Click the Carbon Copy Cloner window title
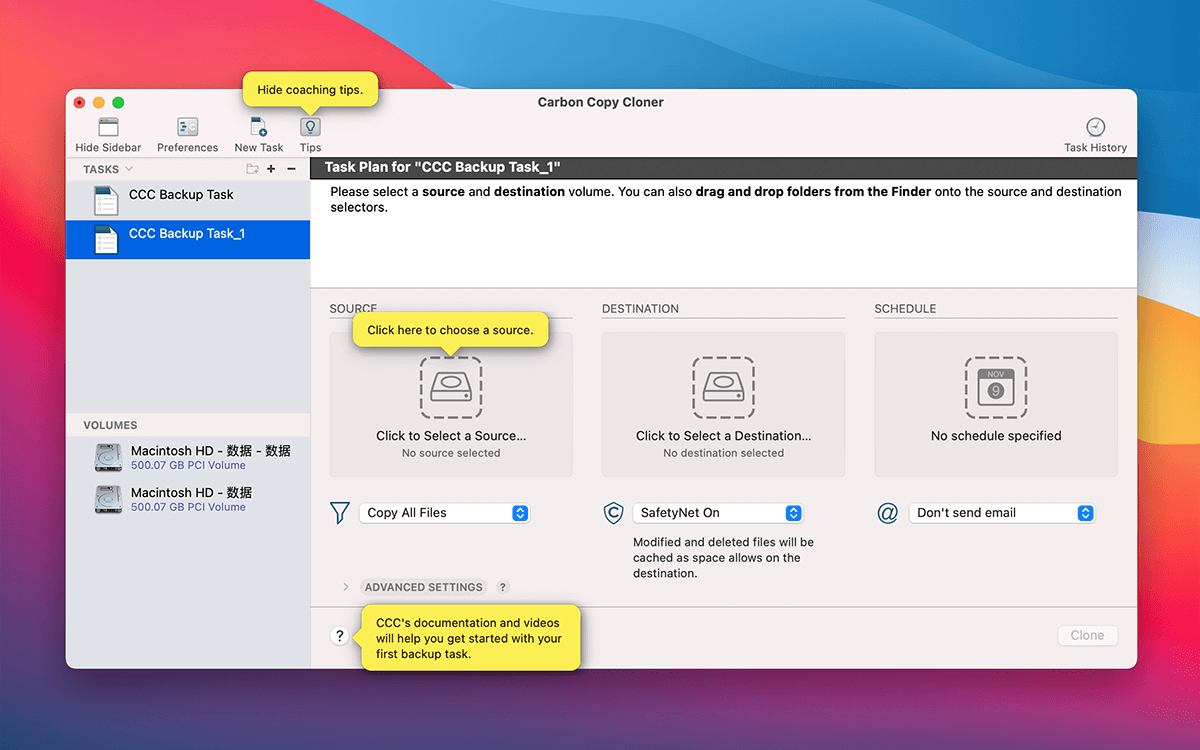Image resolution: width=1200 pixels, height=750 pixels. (x=600, y=102)
